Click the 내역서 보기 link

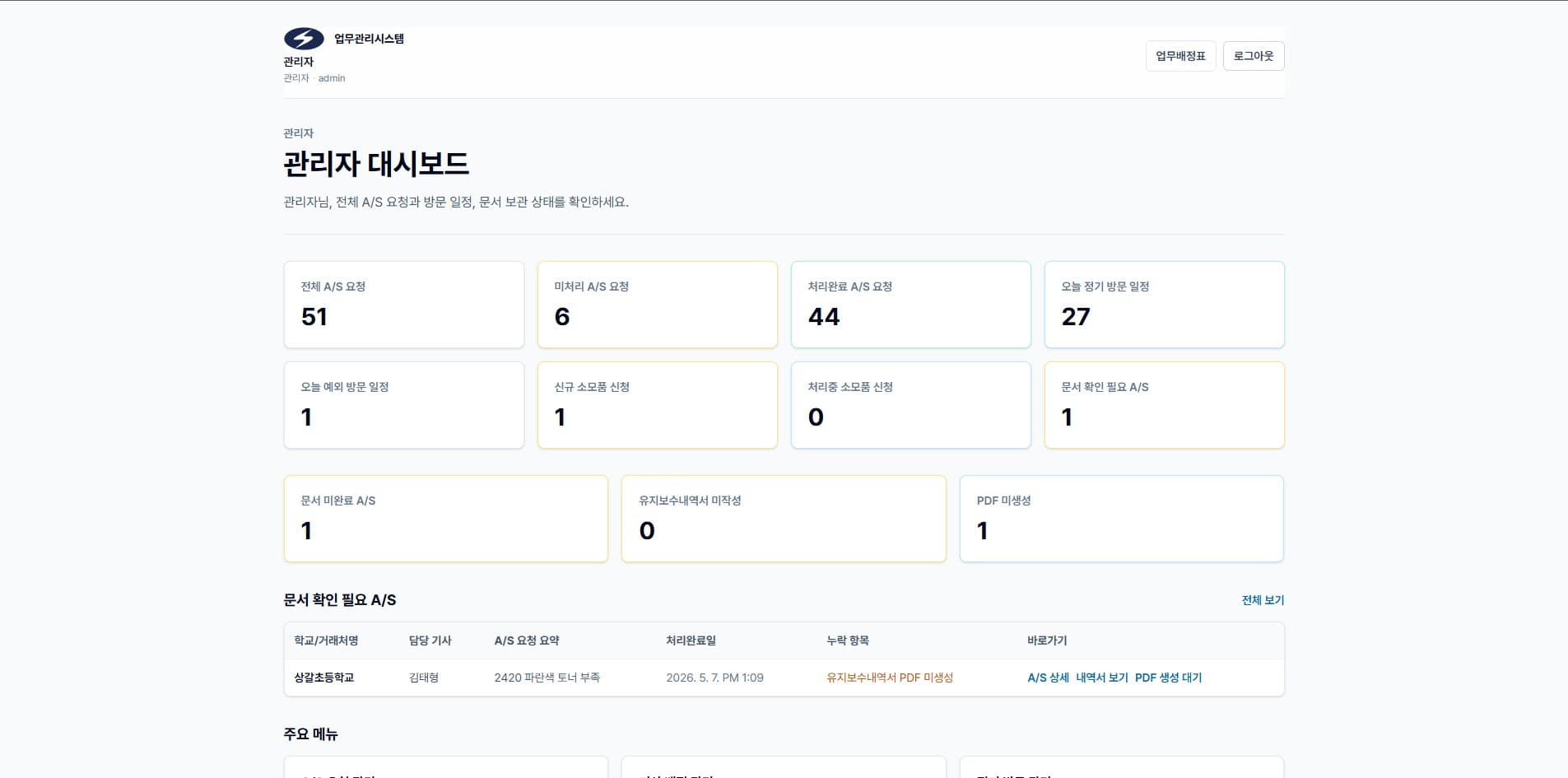click(1101, 678)
